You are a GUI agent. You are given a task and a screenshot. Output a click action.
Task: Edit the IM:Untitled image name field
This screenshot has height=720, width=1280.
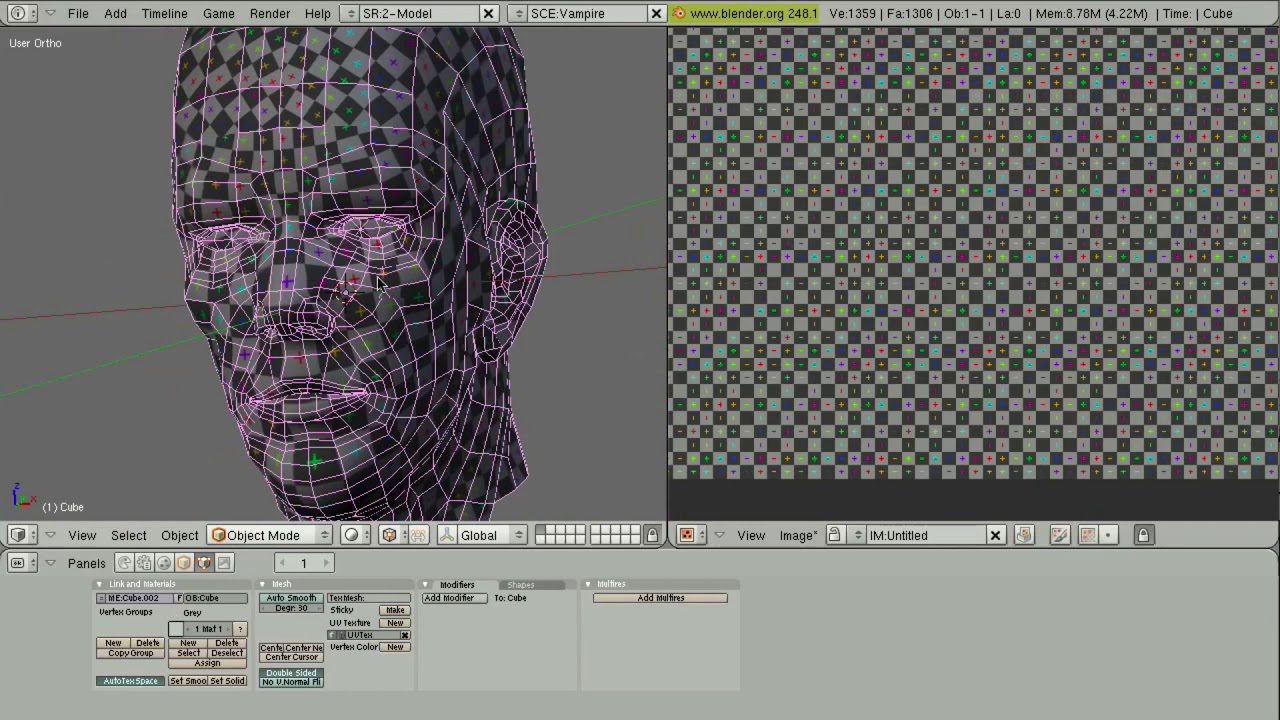(926, 535)
